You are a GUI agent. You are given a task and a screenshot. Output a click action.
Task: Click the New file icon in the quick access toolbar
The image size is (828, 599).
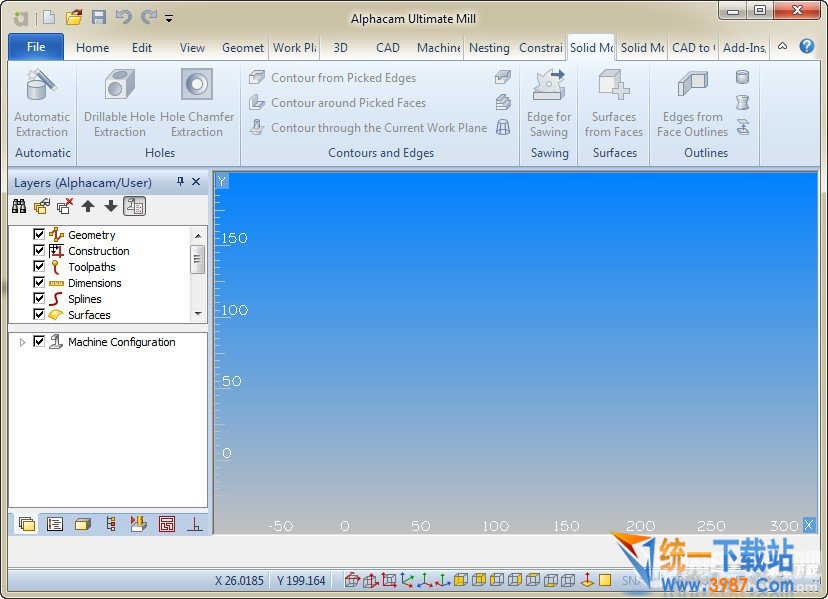(x=49, y=18)
